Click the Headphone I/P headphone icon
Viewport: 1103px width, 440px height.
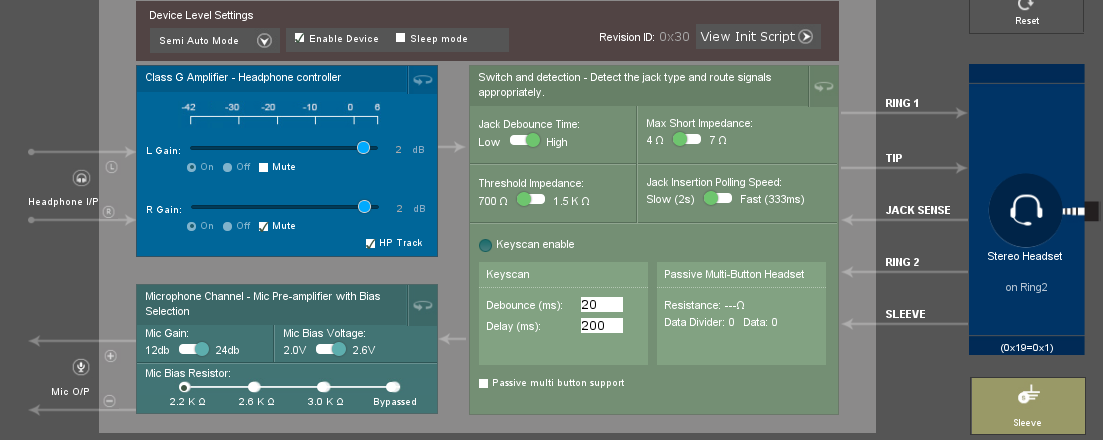click(82, 178)
